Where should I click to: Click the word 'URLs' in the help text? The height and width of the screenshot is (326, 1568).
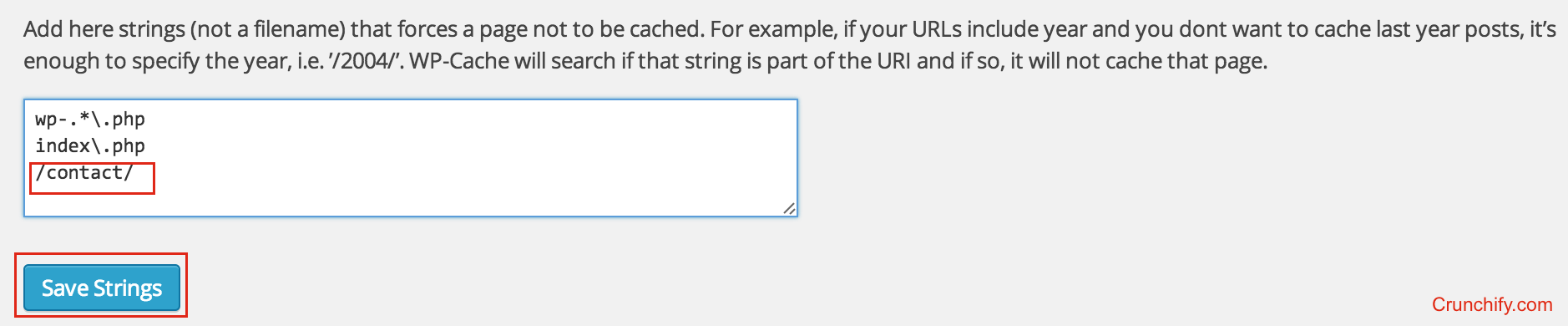tap(938, 29)
